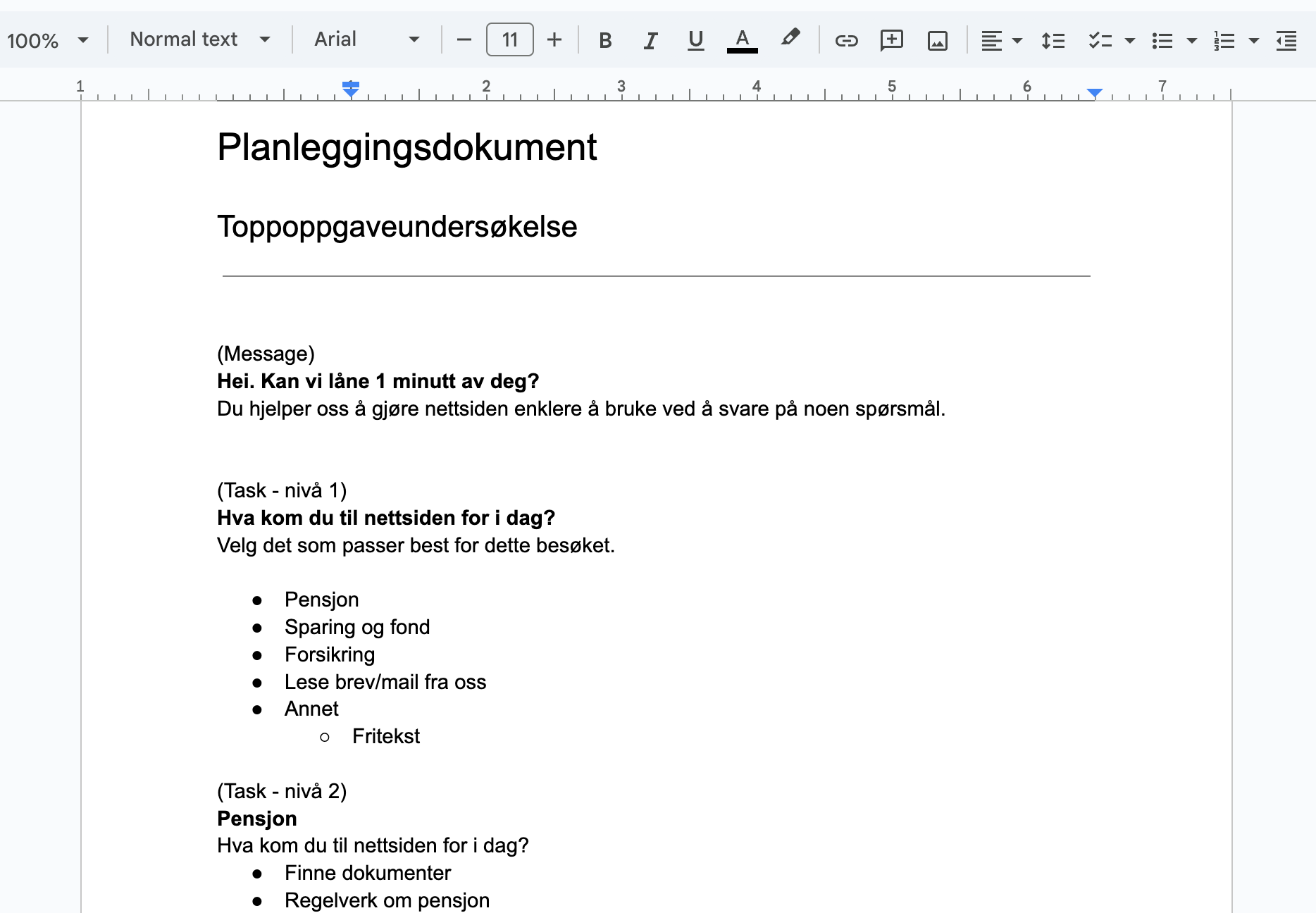This screenshot has height=913, width=1316.
Task: Click the non-bold 'Hva kom du til nettsiden for i dag?' line
Action: point(373,845)
